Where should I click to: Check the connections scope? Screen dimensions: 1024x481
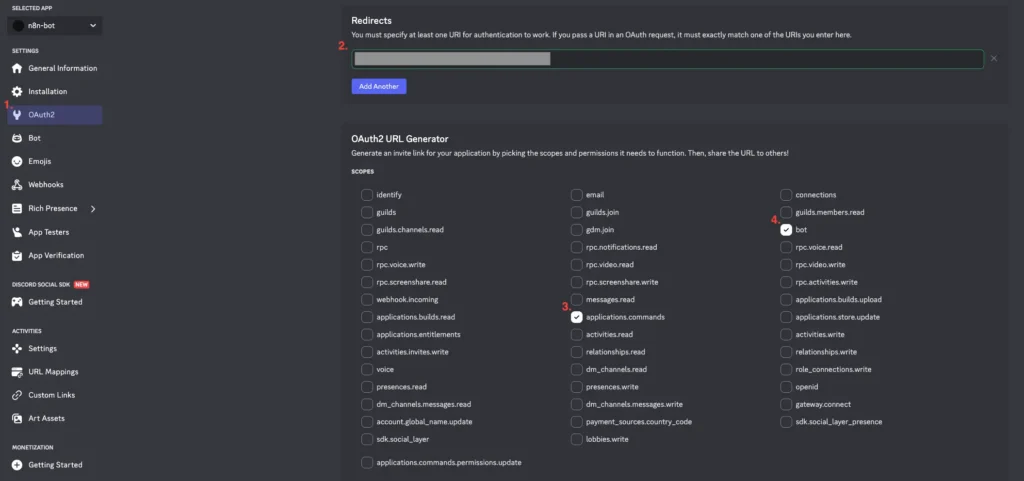(786, 195)
